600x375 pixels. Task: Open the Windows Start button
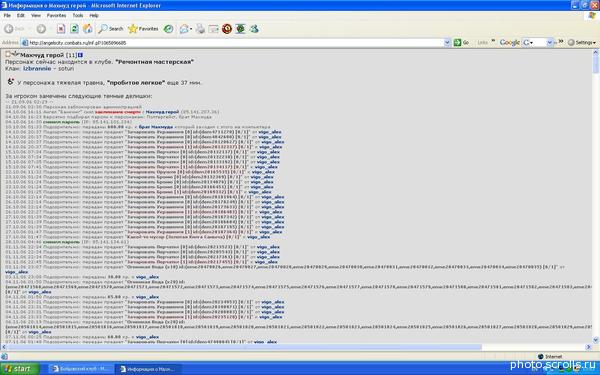coord(20,368)
